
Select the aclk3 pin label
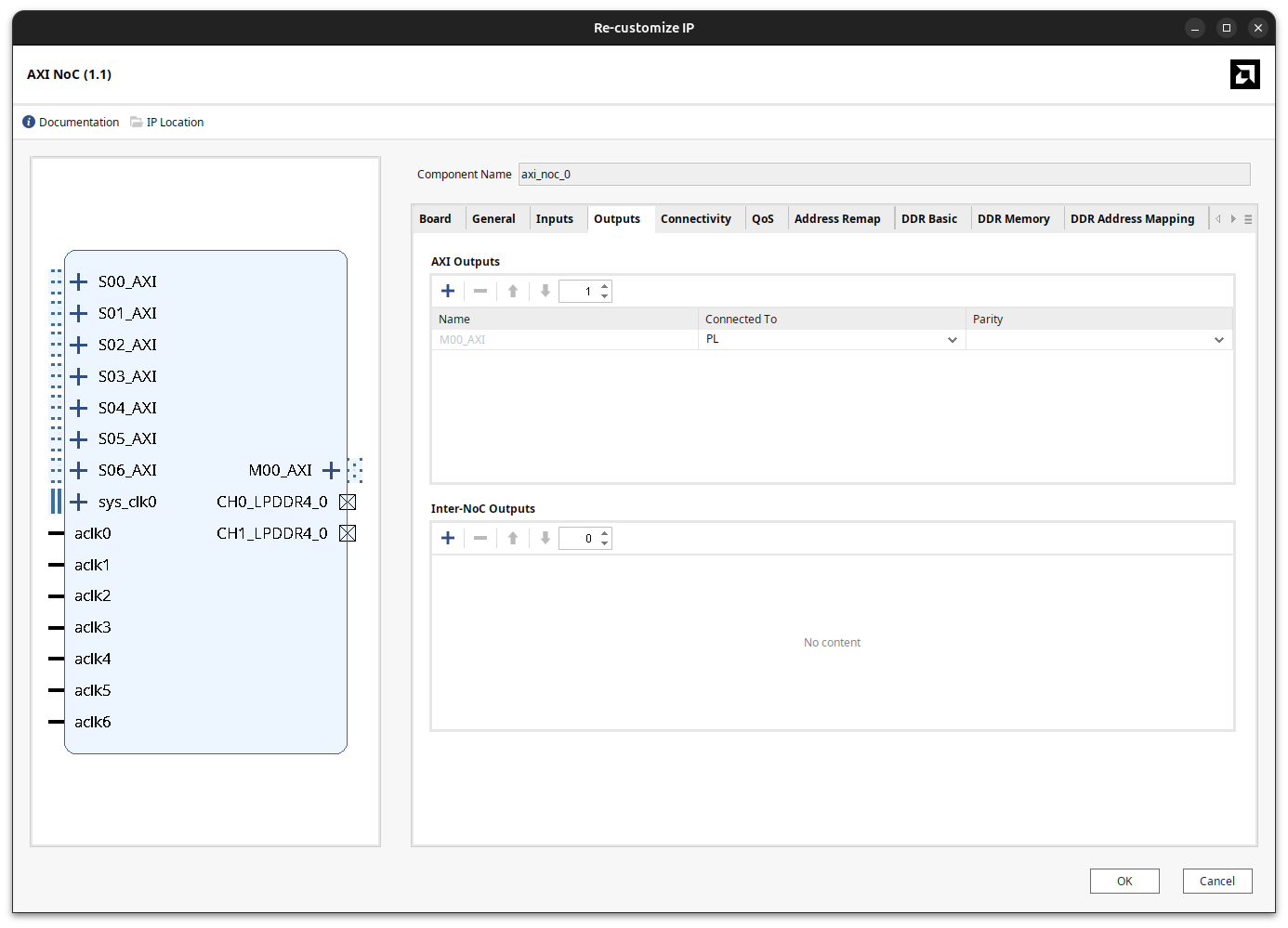[93, 627]
